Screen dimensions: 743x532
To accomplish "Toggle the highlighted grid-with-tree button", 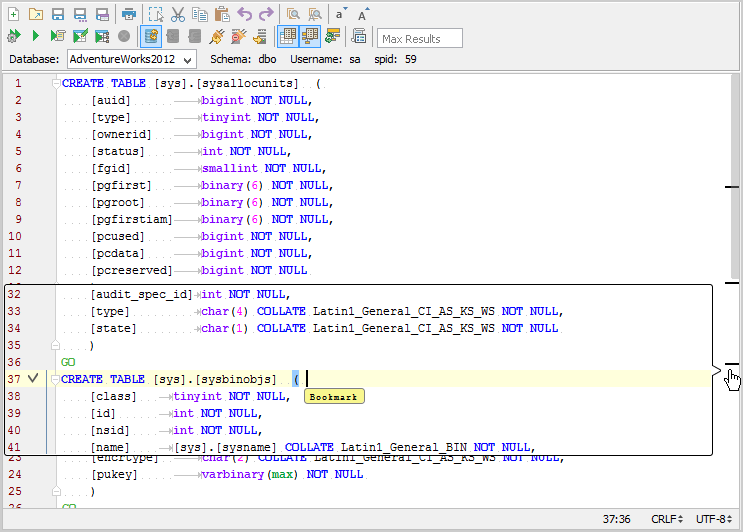I will point(310,36).
